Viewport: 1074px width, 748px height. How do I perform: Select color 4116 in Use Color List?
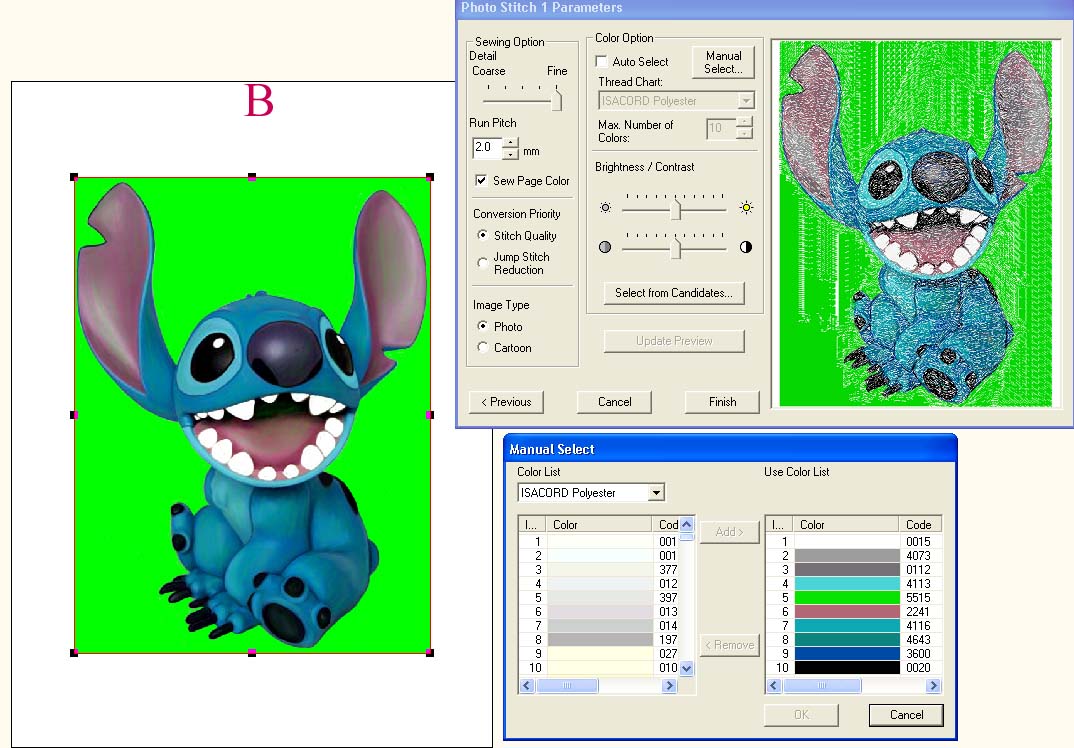pos(853,625)
